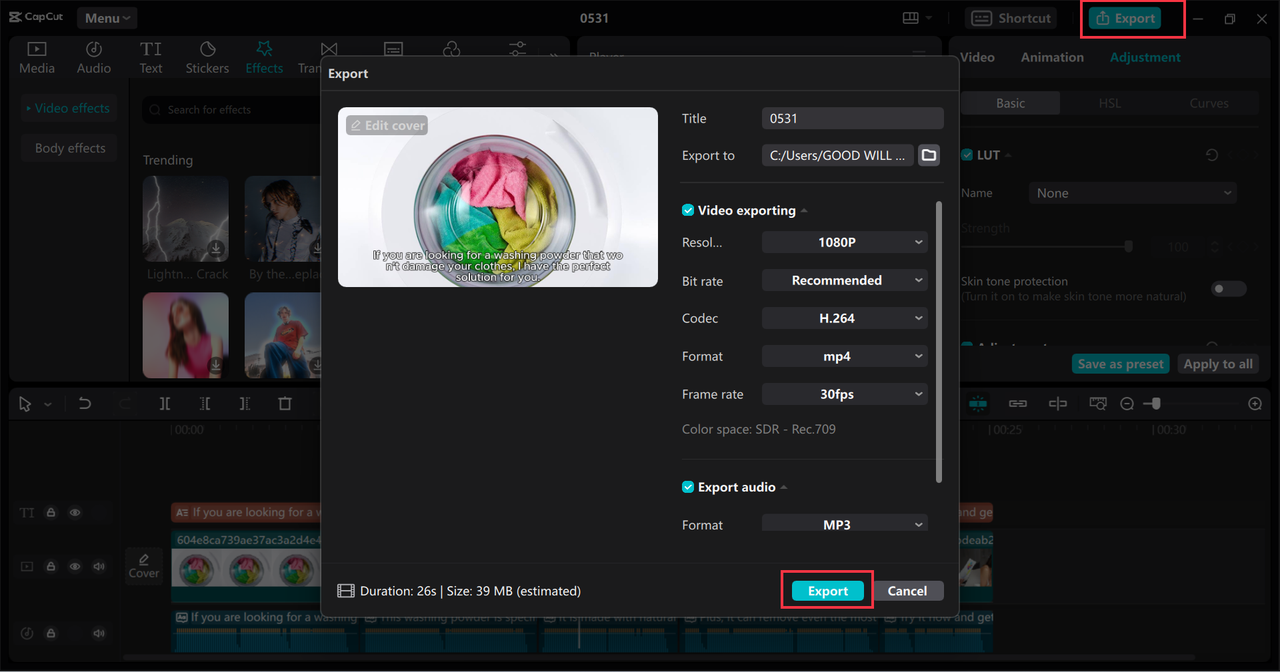Viewport: 1280px width, 672px height.
Task: Uncheck the Video exporting checkbox
Action: click(688, 210)
